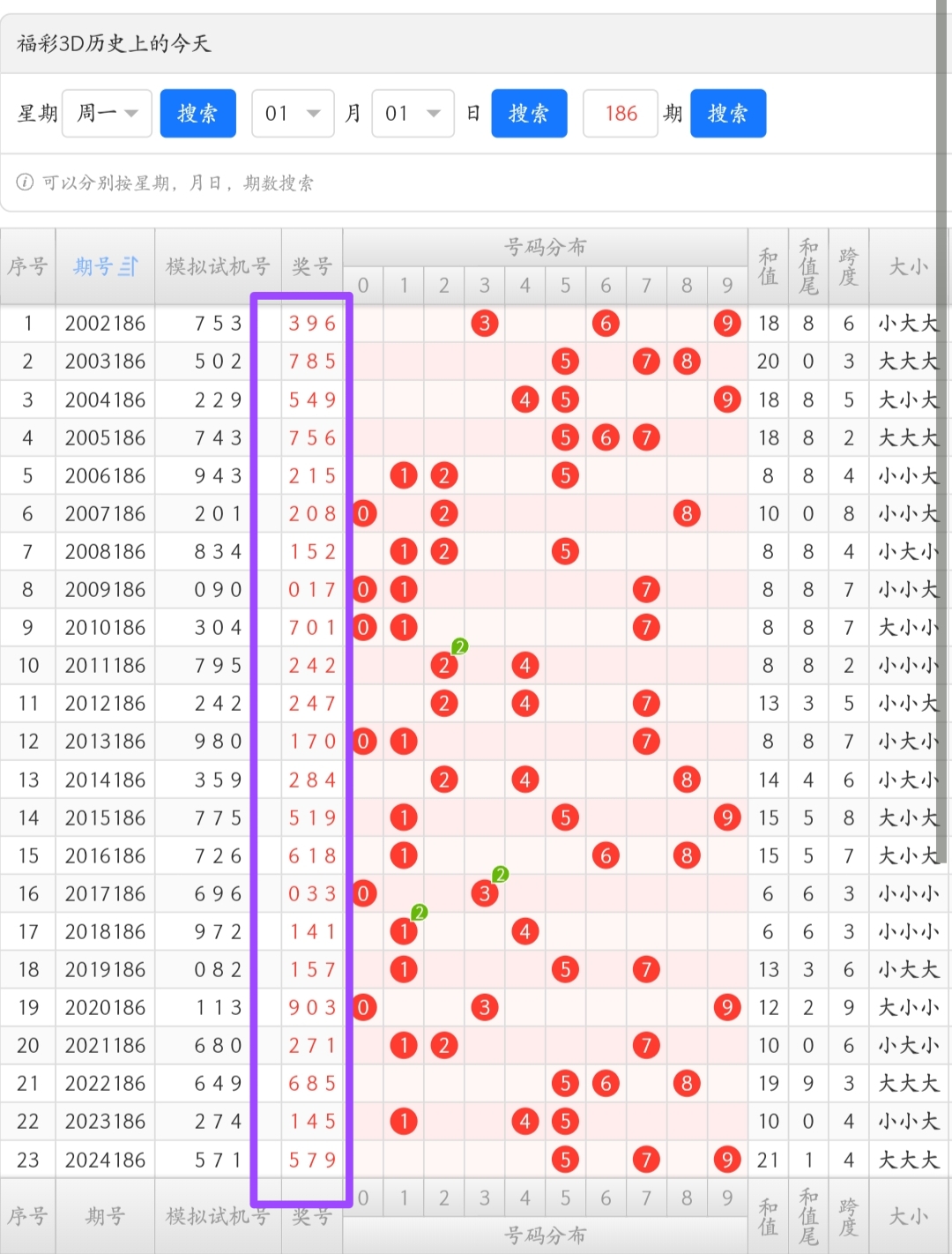Select issue number 2022186
This screenshot has width=952, height=1254.
tap(105, 1084)
